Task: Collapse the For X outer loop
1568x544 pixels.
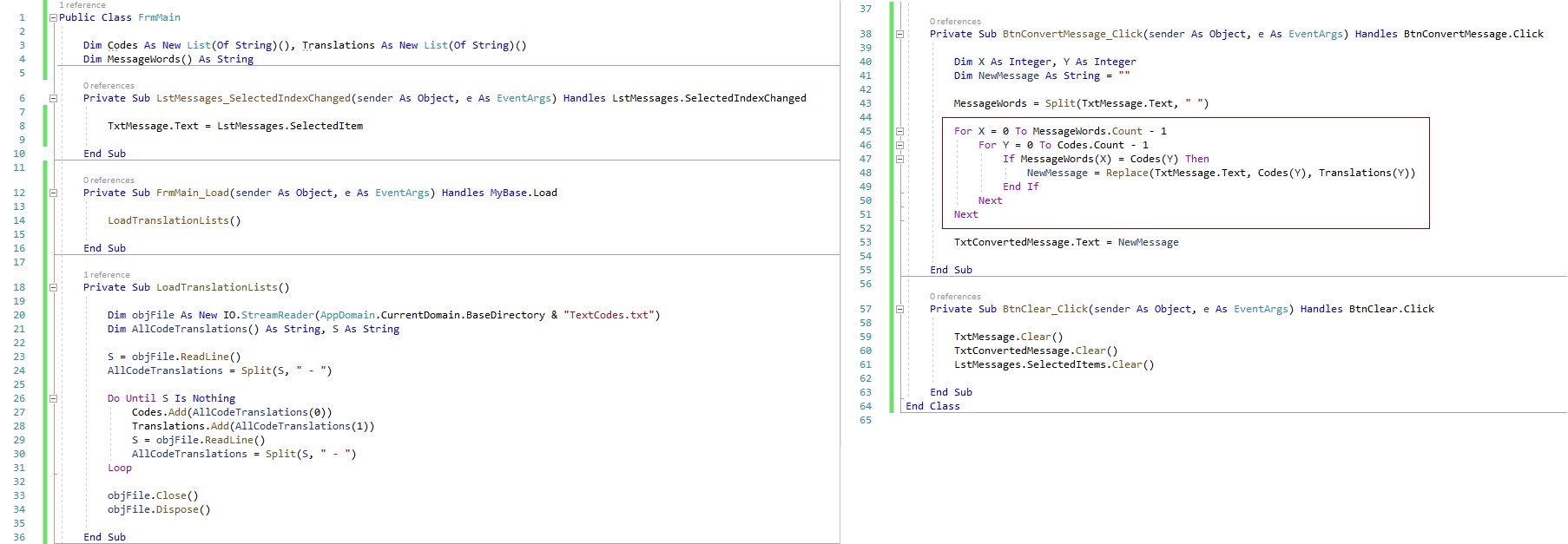Action: [x=899, y=131]
